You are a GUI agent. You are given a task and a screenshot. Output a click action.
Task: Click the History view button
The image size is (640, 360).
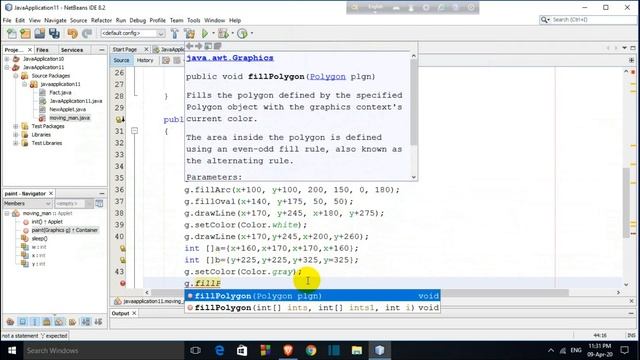145,60
